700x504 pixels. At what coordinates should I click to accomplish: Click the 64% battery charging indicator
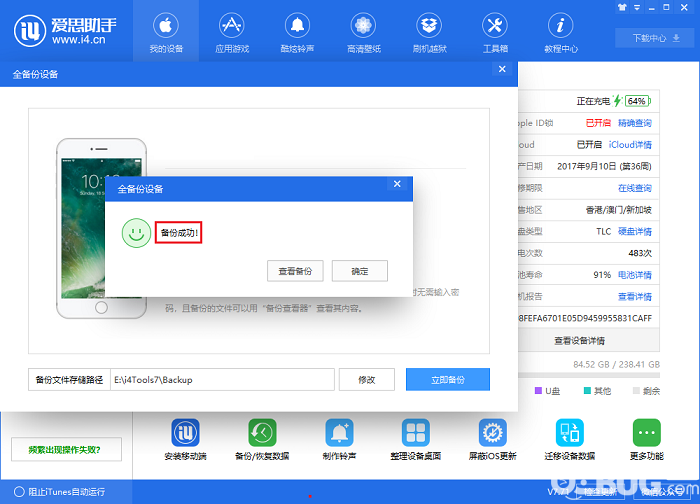(636, 101)
